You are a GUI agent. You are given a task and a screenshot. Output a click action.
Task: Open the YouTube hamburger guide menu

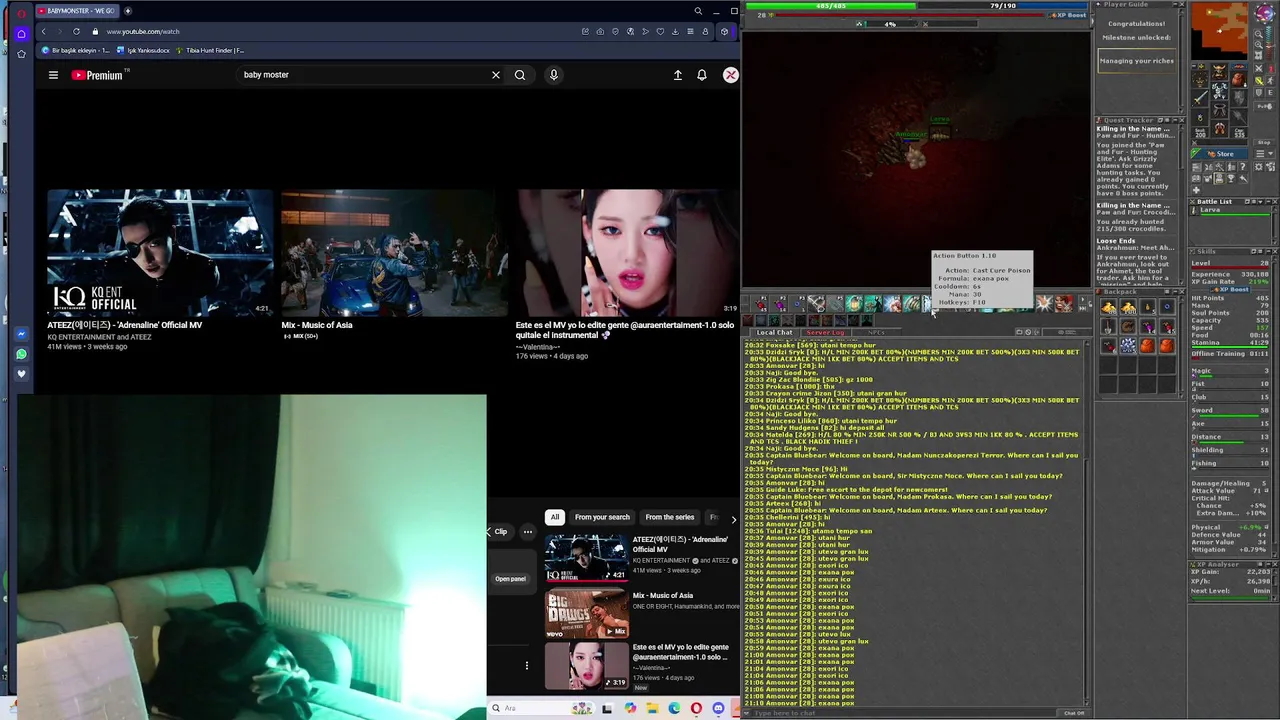click(53, 75)
